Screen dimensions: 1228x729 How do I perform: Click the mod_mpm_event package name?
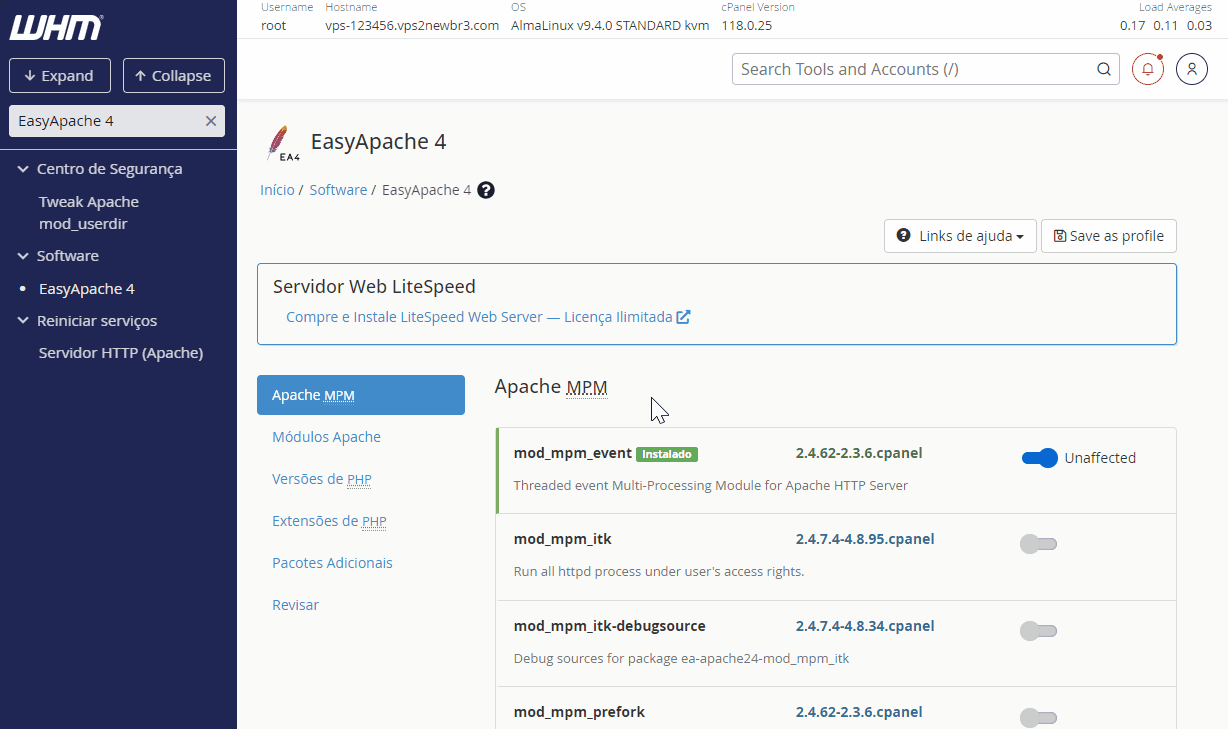[x=573, y=453]
